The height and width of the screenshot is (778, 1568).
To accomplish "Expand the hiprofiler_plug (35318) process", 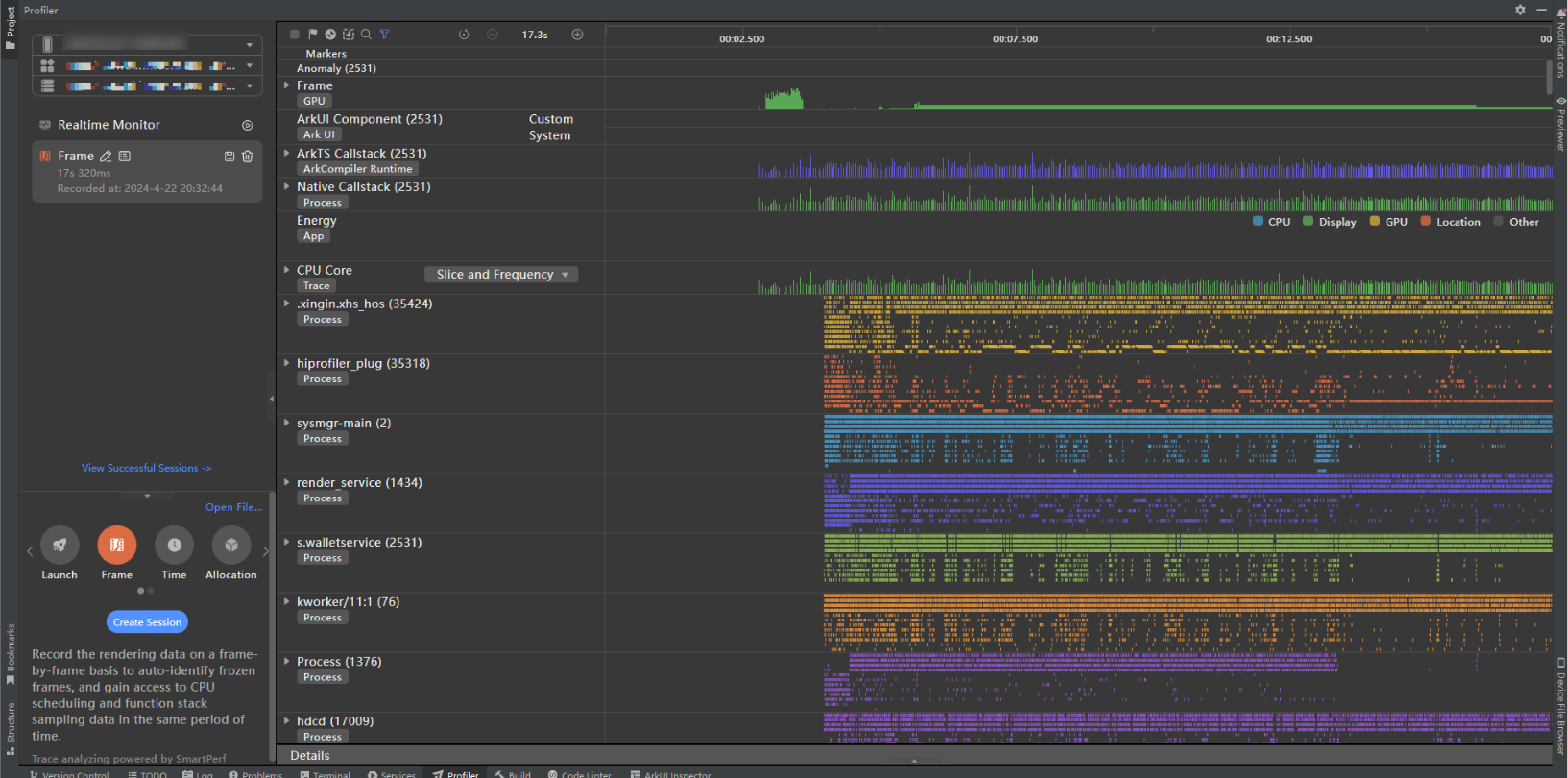I will click(286, 363).
